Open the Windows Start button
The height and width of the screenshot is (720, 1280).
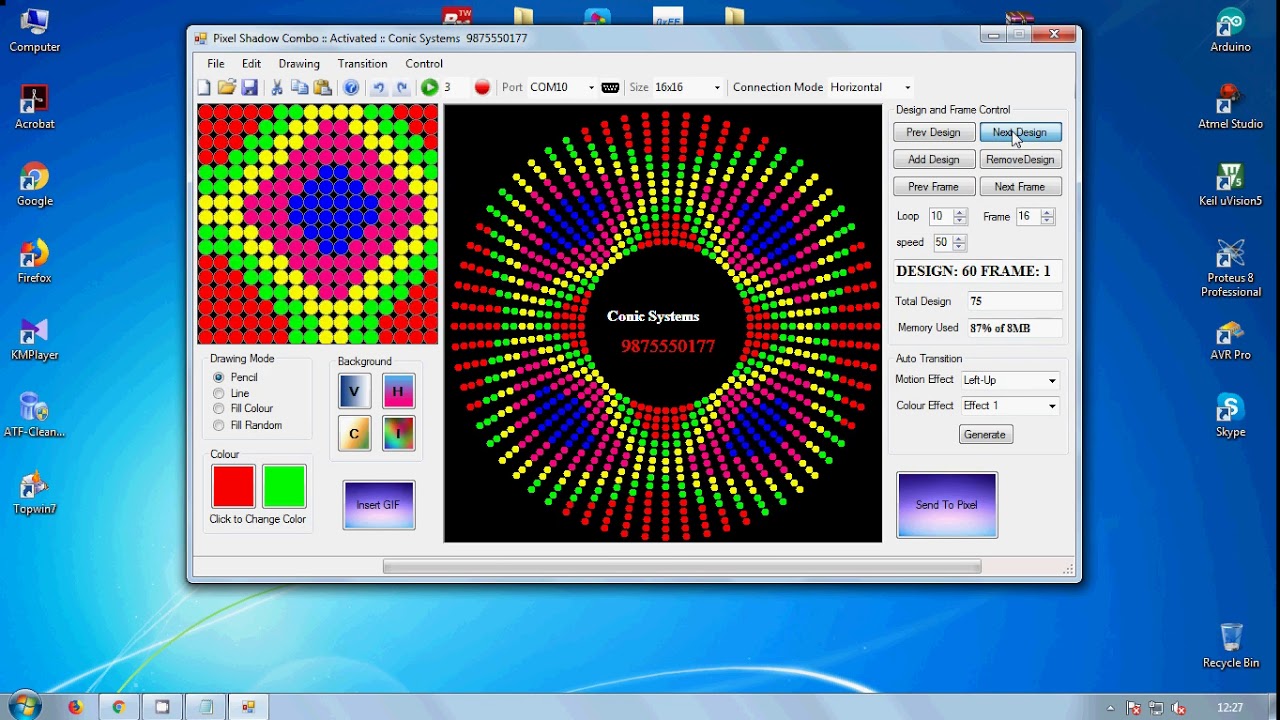tap(24, 706)
